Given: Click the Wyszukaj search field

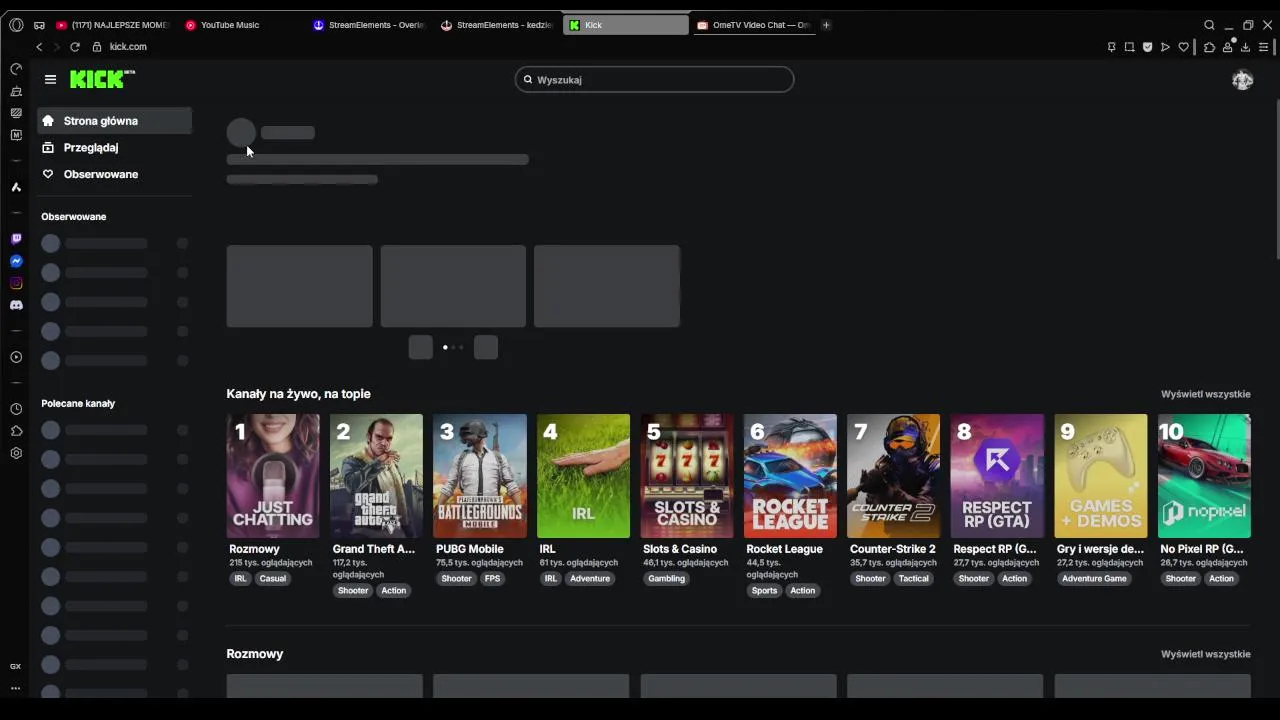Looking at the screenshot, I should (x=654, y=80).
